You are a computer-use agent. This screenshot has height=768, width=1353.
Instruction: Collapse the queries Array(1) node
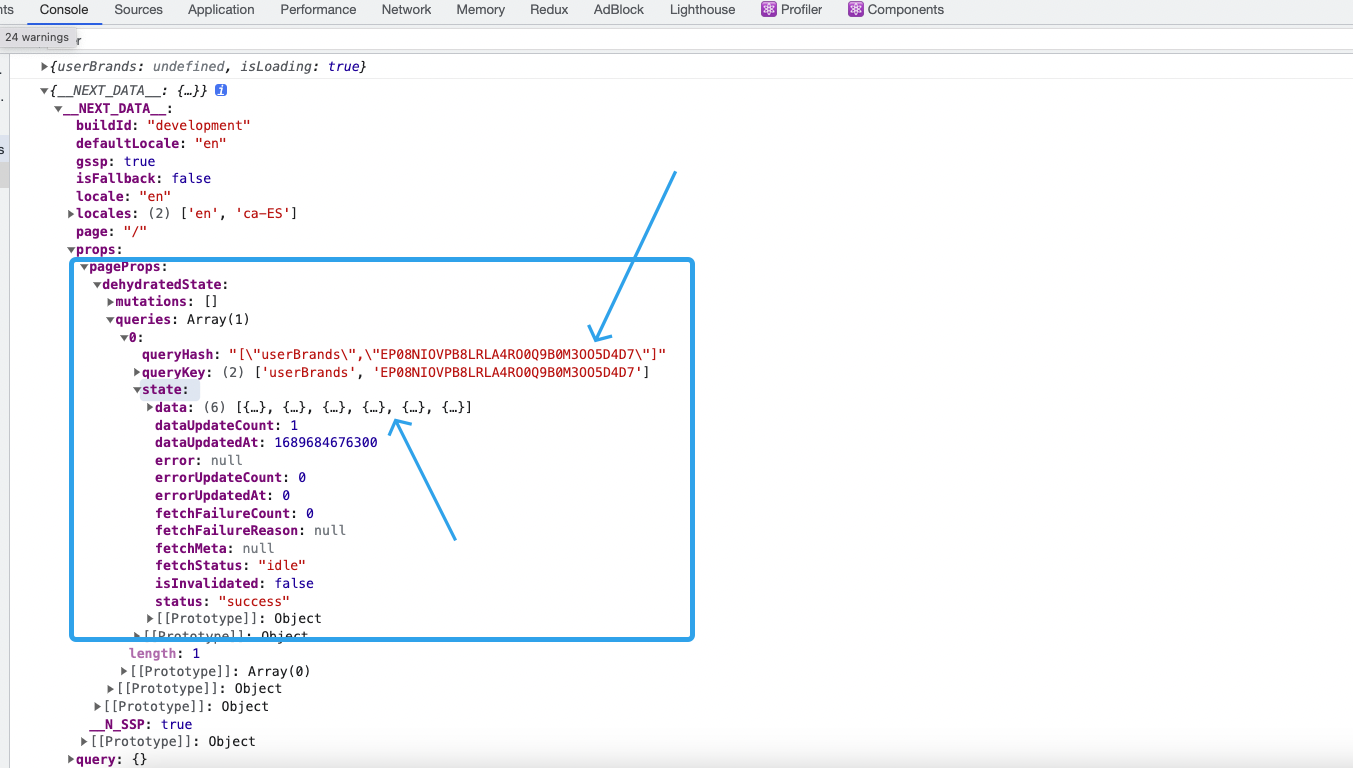coord(110,320)
